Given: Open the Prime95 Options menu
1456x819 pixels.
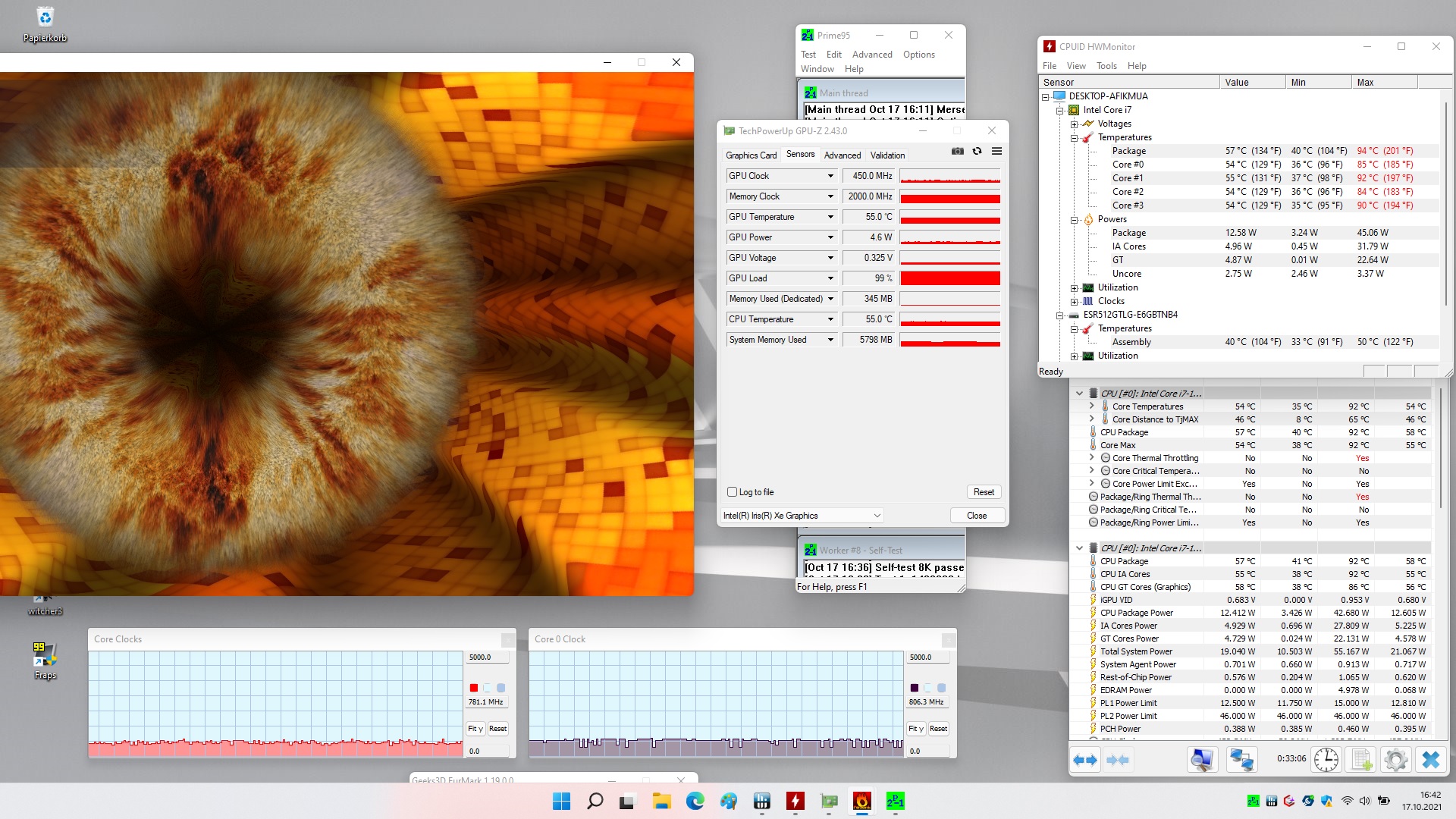Looking at the screenshot, I should 918,55.
